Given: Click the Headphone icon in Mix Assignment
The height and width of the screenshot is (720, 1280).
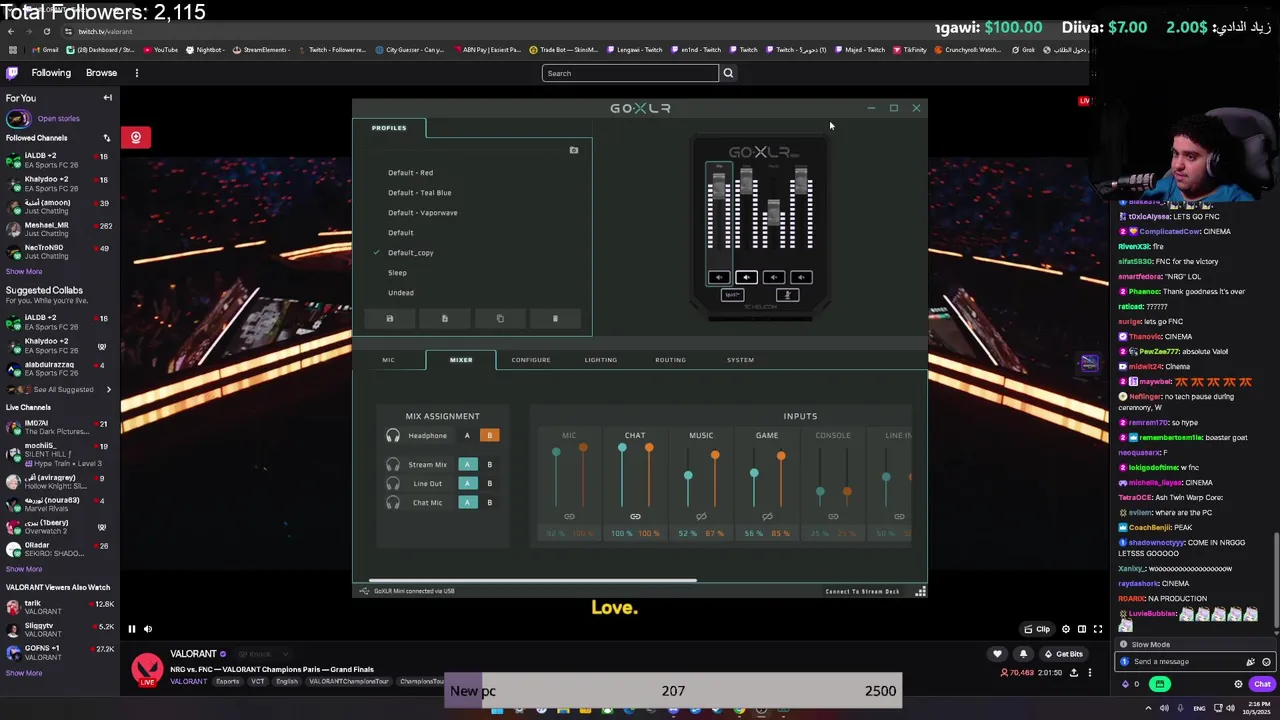Looking at the screenshot, I should click(393, 435).
